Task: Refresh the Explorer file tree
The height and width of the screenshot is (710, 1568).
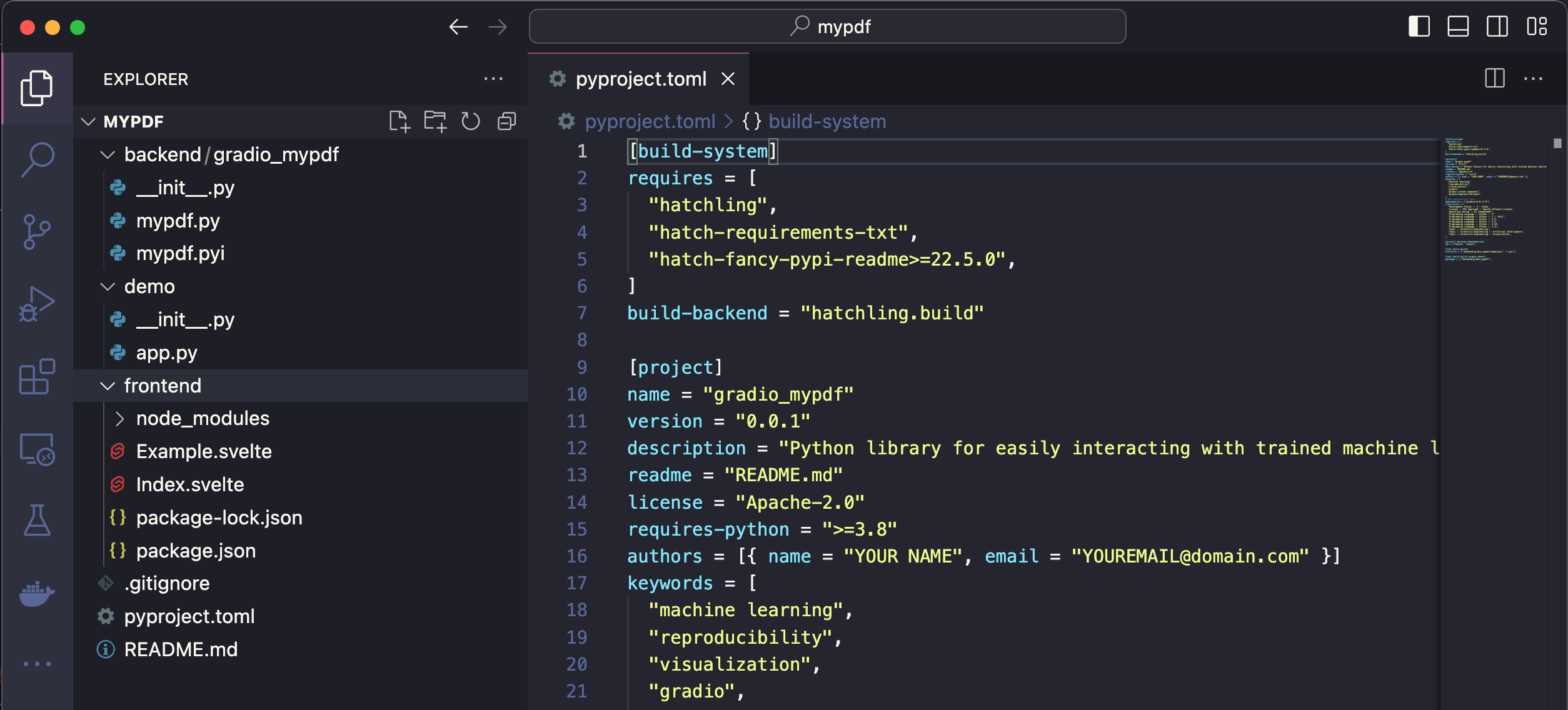Action: (471, 121)
